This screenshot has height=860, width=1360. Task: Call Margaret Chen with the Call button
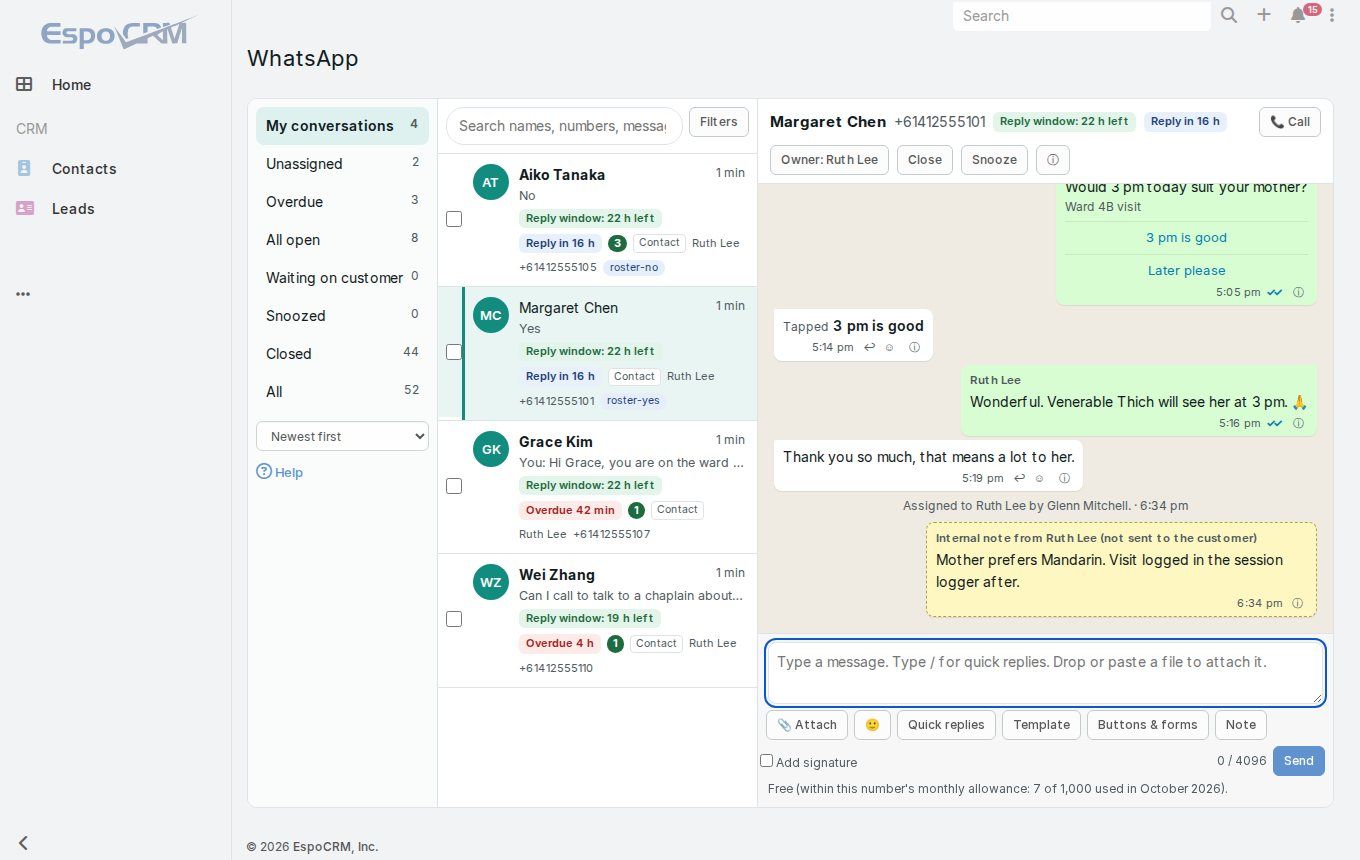pyautogui.click(x=1290, y=122)
